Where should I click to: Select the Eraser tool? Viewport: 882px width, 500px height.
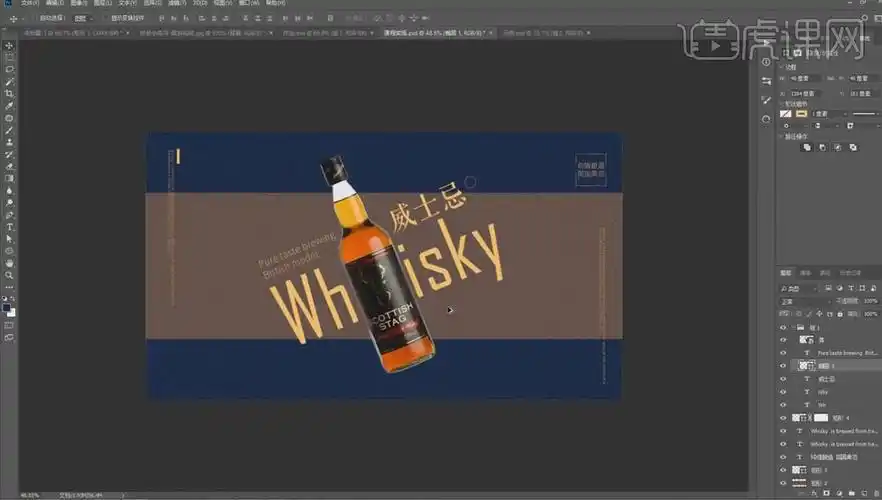(9, 166)
